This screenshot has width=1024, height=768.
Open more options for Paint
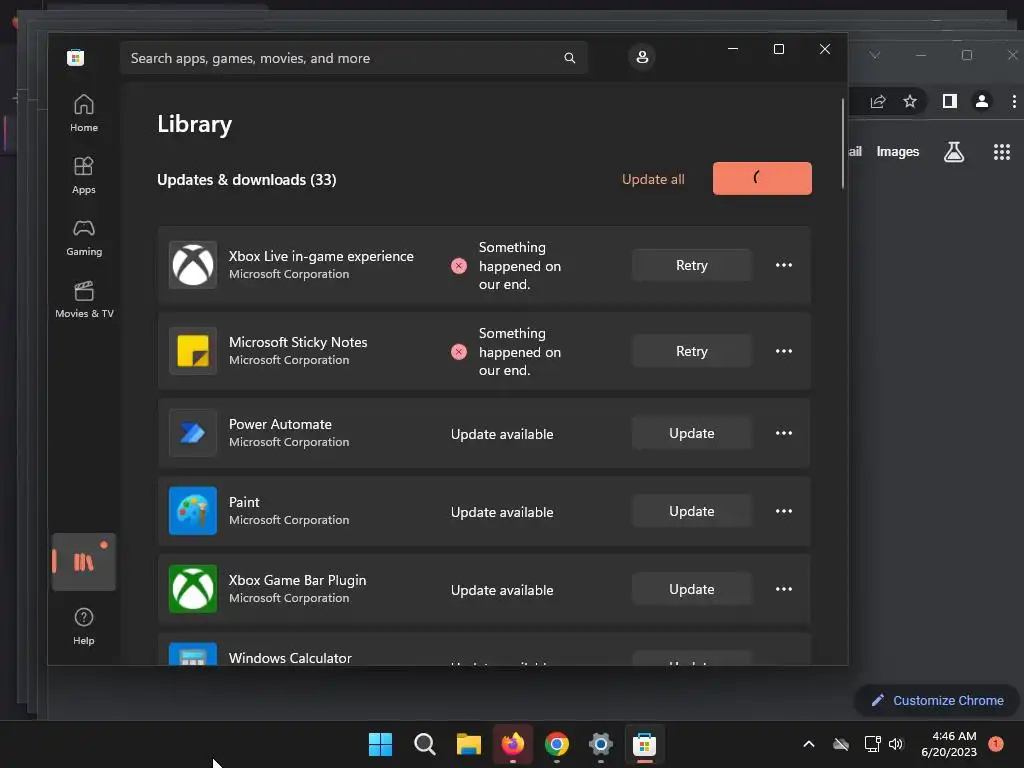tap(784, 511)
